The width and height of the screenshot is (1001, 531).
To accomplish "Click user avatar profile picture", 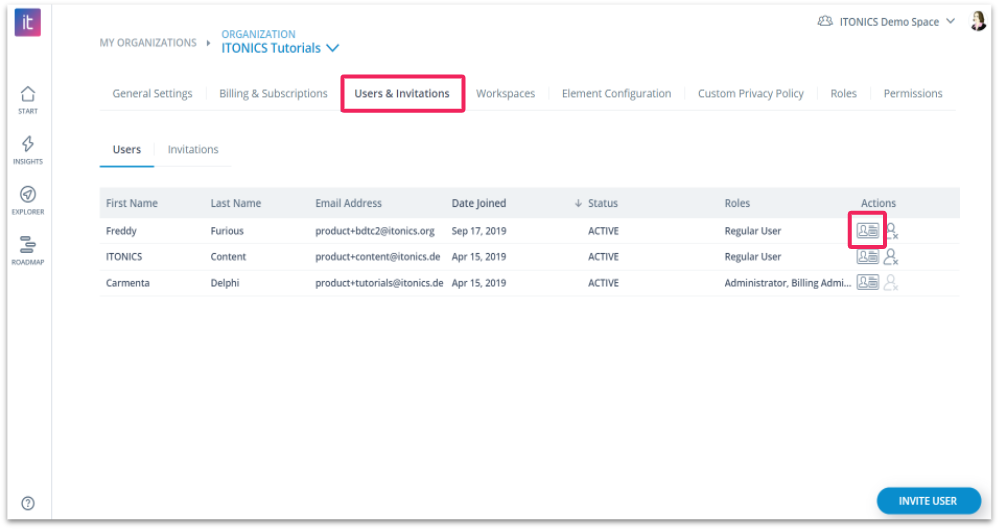I will [978, 21].
